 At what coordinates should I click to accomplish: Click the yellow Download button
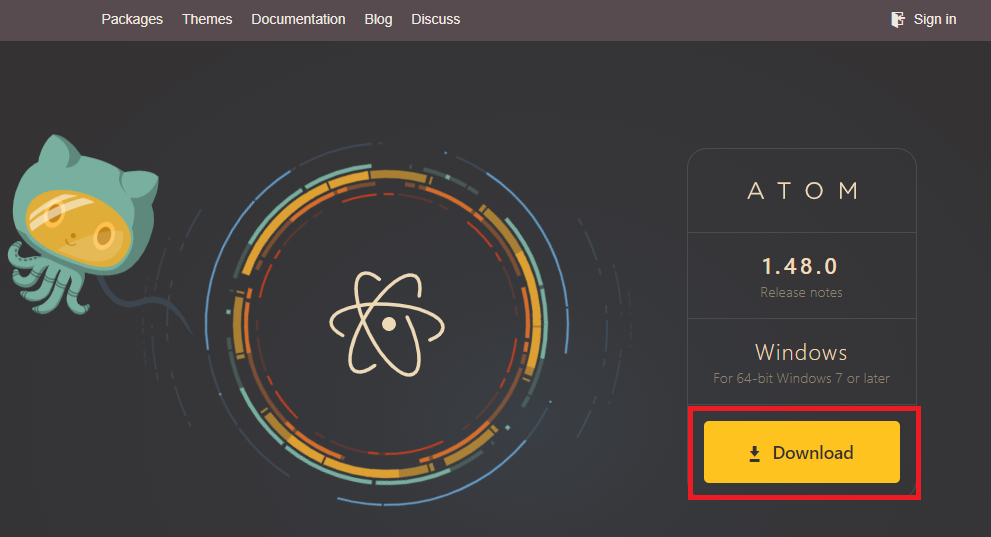pyautogui.click(x=801, y=452)
